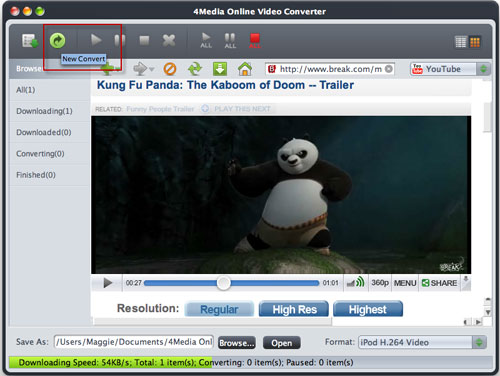The width and height of the screenshot is (500, 376).
Task: Click the Kung Fu Panda trailer title
Action: (x=225, y=85)
